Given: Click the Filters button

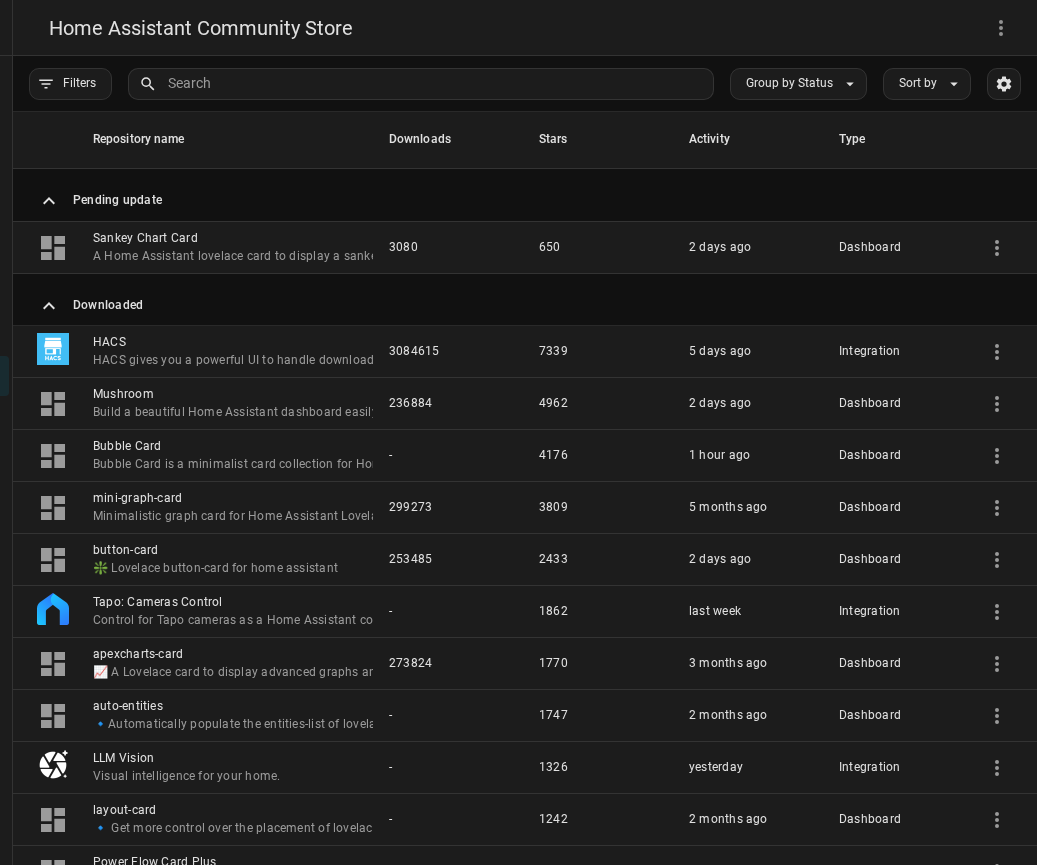Looking at the screenshot, I should pos(70,83).
